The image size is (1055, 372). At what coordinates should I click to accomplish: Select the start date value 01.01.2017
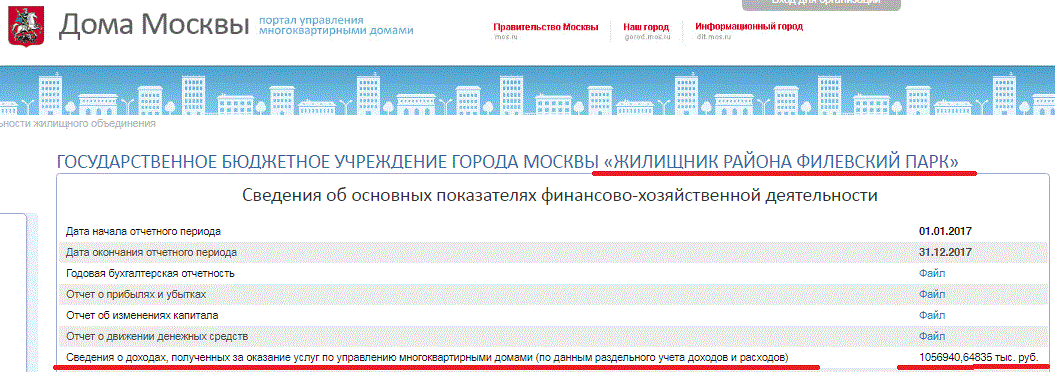click(945, 231)
